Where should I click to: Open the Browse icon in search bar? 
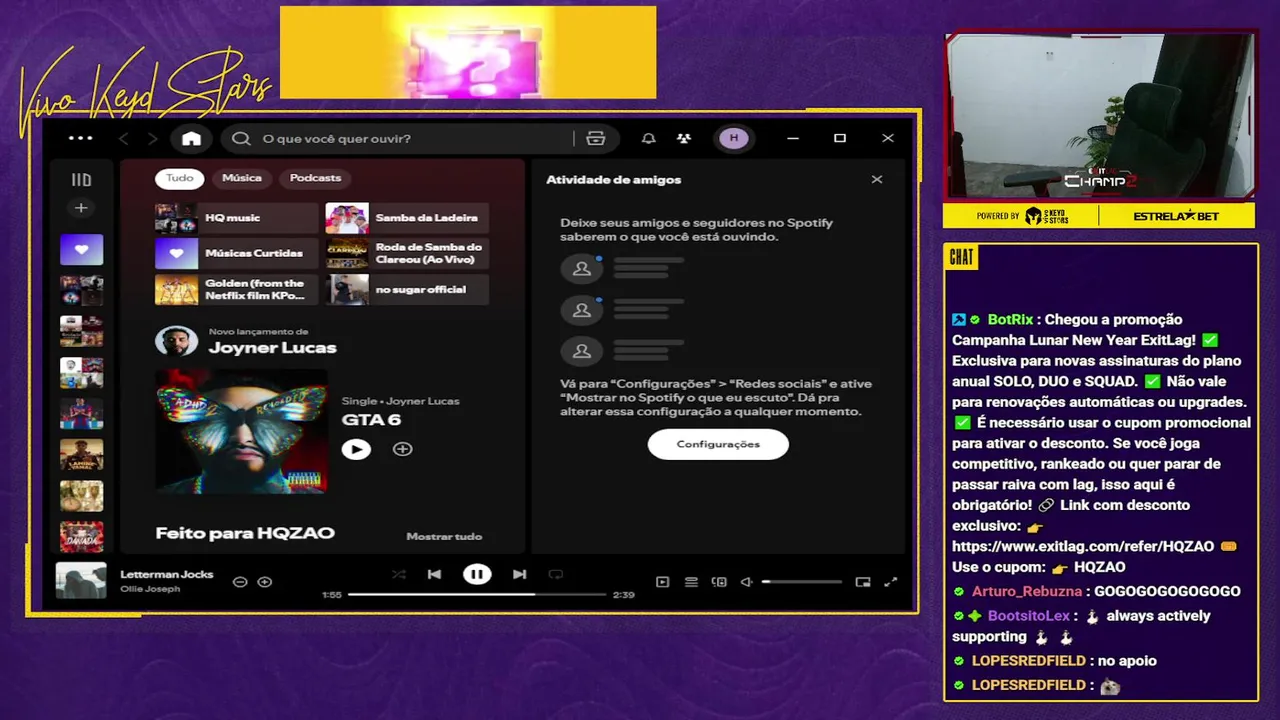point(596,138)
